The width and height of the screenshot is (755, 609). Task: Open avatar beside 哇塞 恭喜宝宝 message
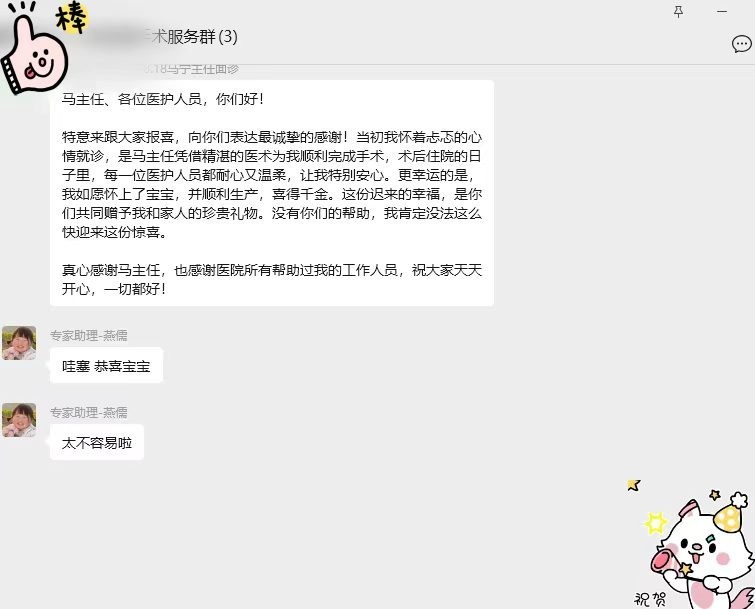(x=19, y=343)
